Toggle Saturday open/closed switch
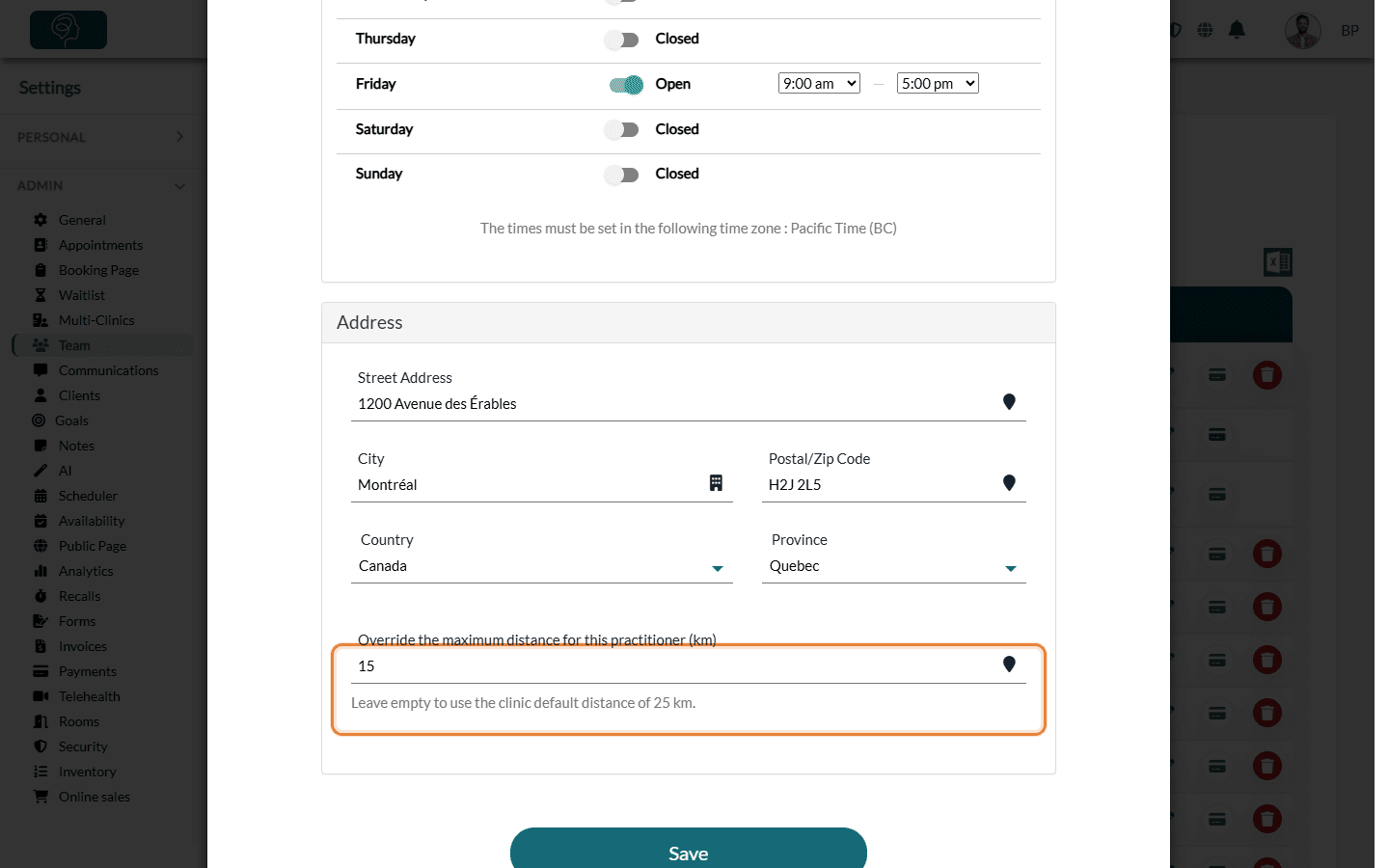 pos(622,130)
